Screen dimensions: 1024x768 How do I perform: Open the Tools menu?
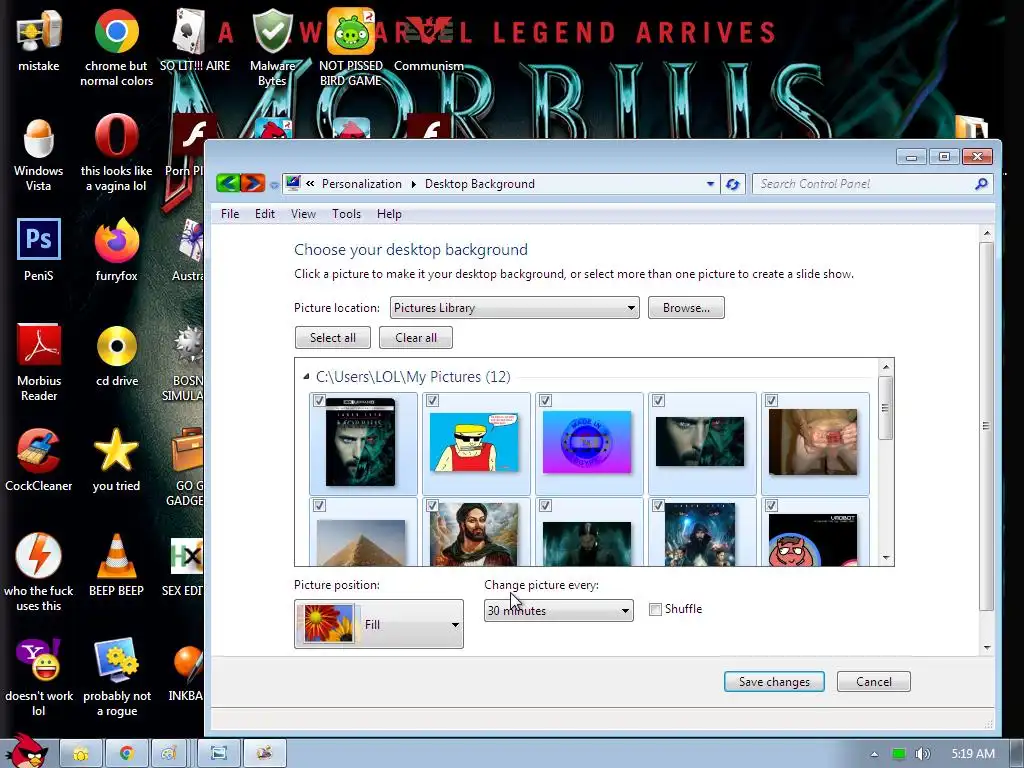[346, 214]
